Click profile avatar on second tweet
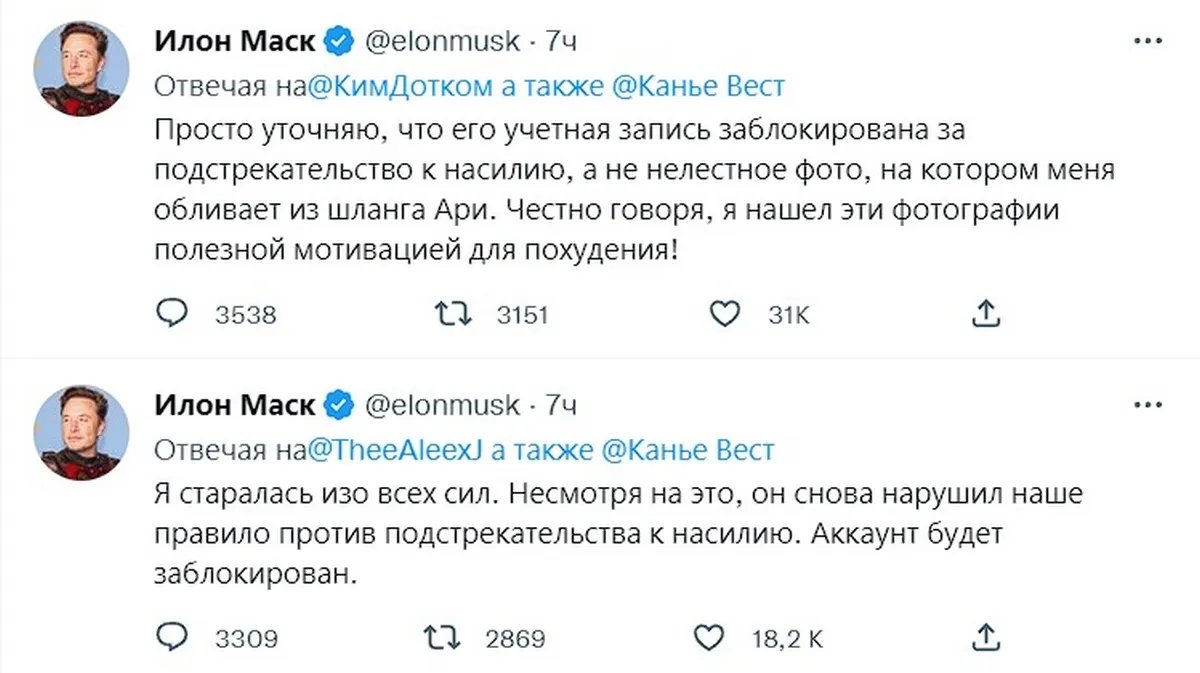The width and height of the screenshot is (1200, 673). click(x=83, y=431)
